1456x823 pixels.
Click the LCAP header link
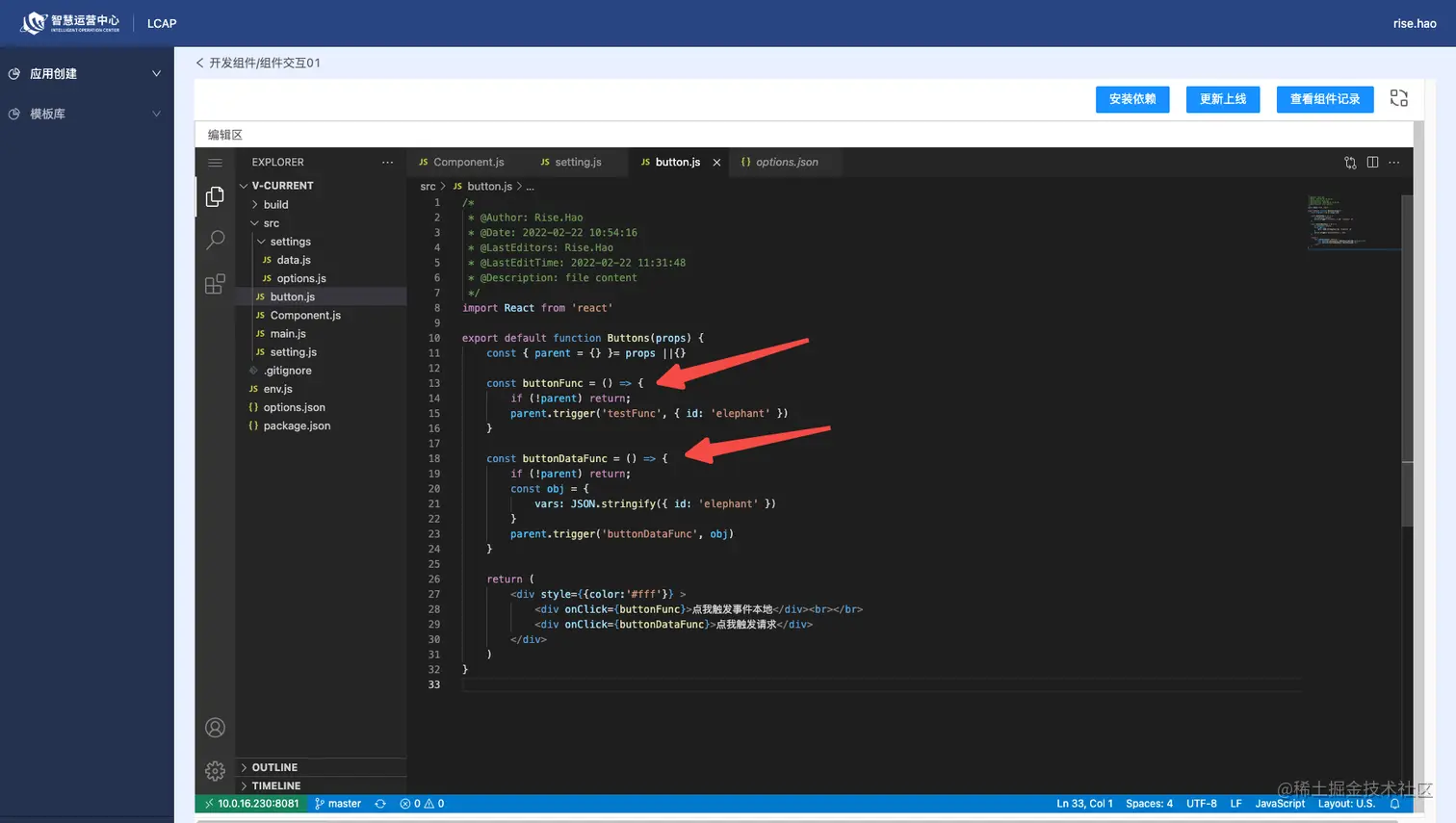coord(162,23)
